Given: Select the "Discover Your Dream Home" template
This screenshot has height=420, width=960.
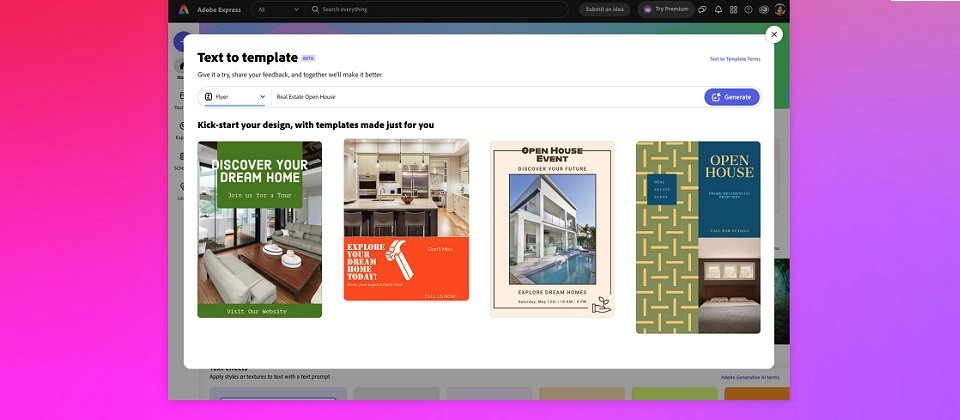Looking at the screenshot, I should [x=260, y=230].
